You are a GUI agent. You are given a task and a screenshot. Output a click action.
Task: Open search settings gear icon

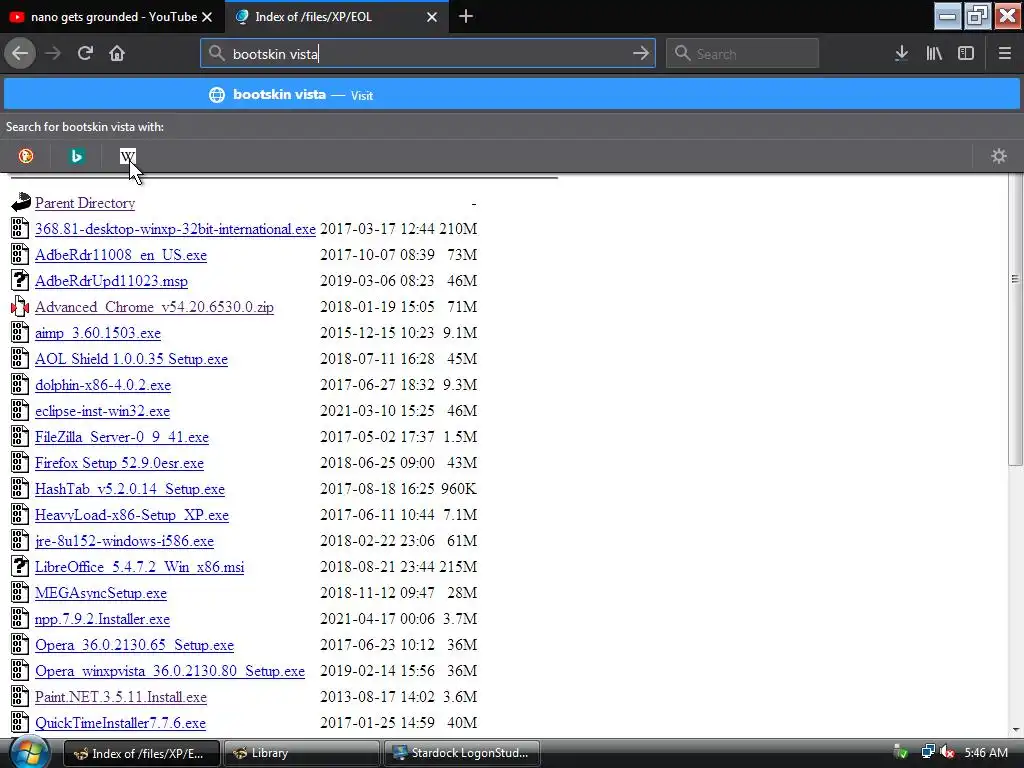click(999, 156)
